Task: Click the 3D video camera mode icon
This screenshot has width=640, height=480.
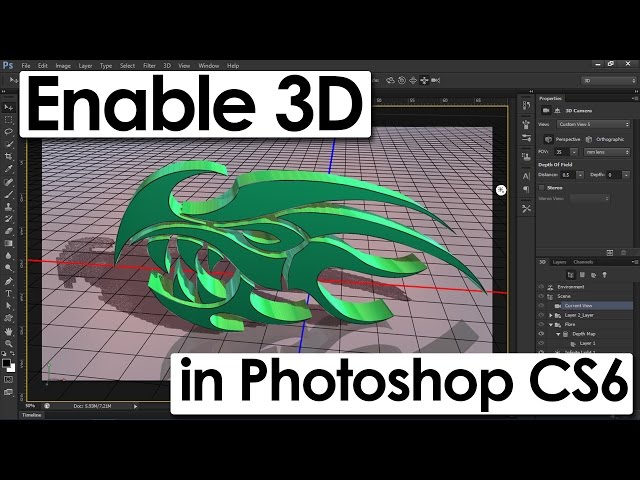Action: (x=436, y=80)
